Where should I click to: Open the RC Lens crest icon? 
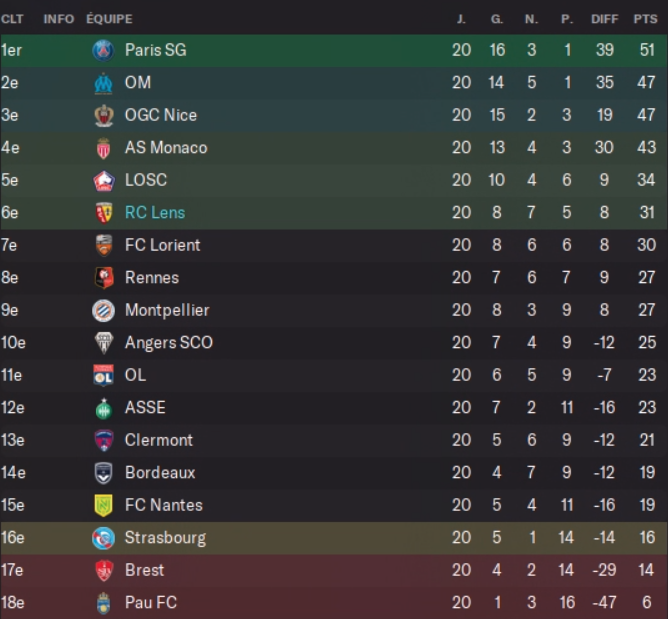(103, 213)
